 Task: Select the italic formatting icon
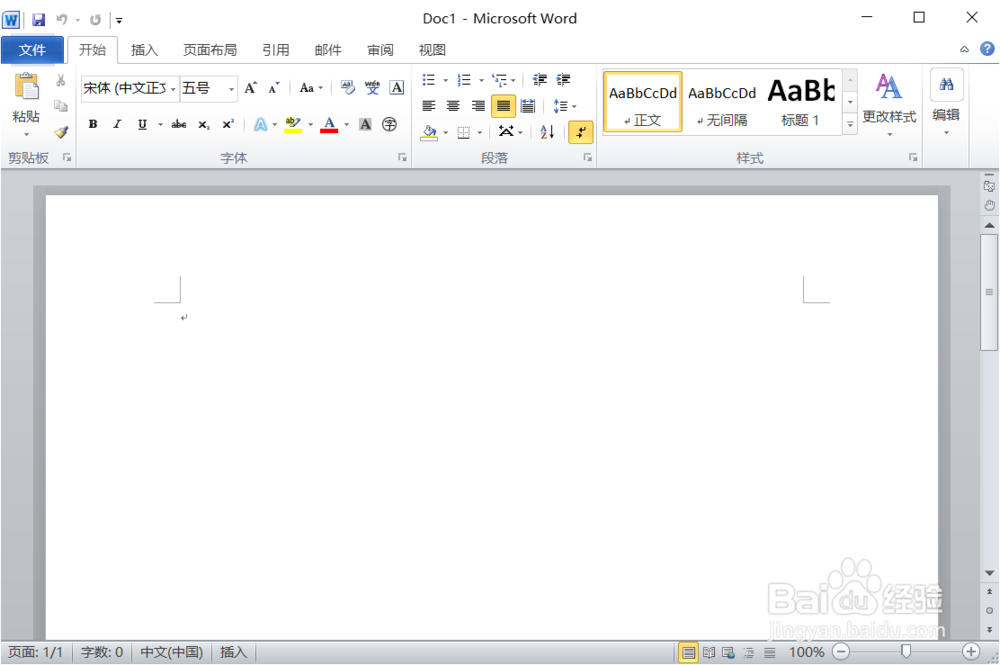tap(117, 124)
